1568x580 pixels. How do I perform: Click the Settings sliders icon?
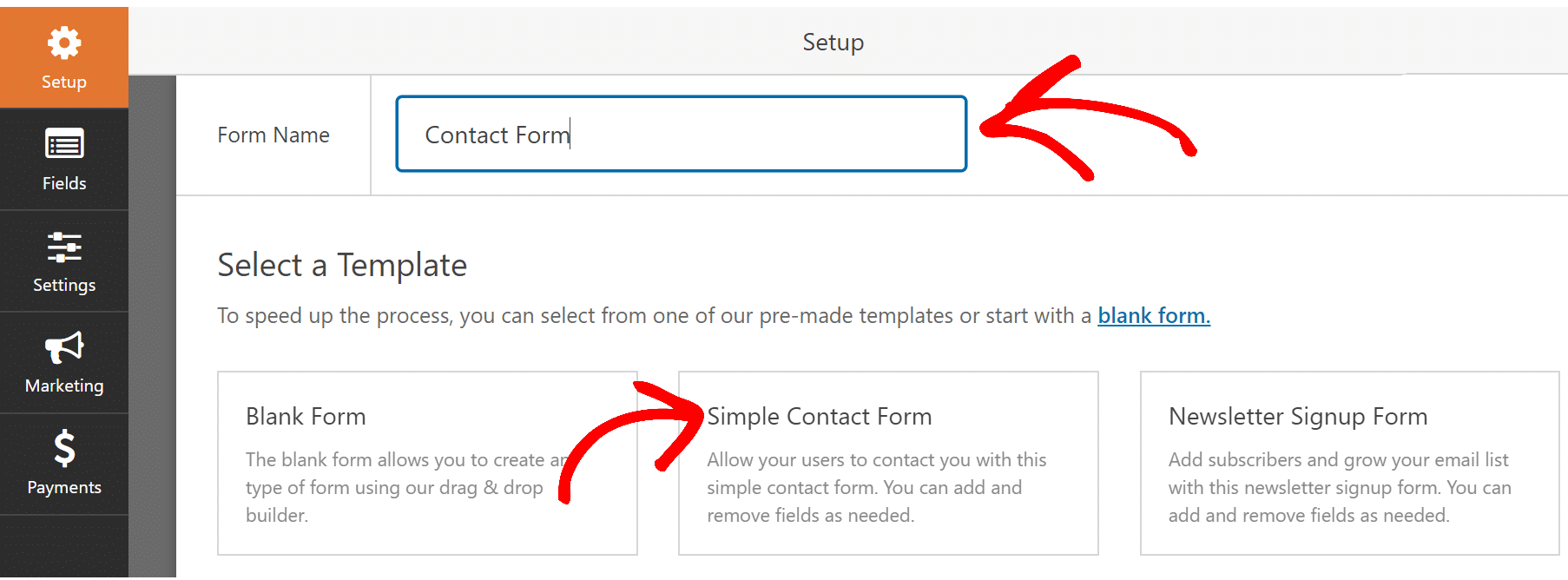pos(64,247)
